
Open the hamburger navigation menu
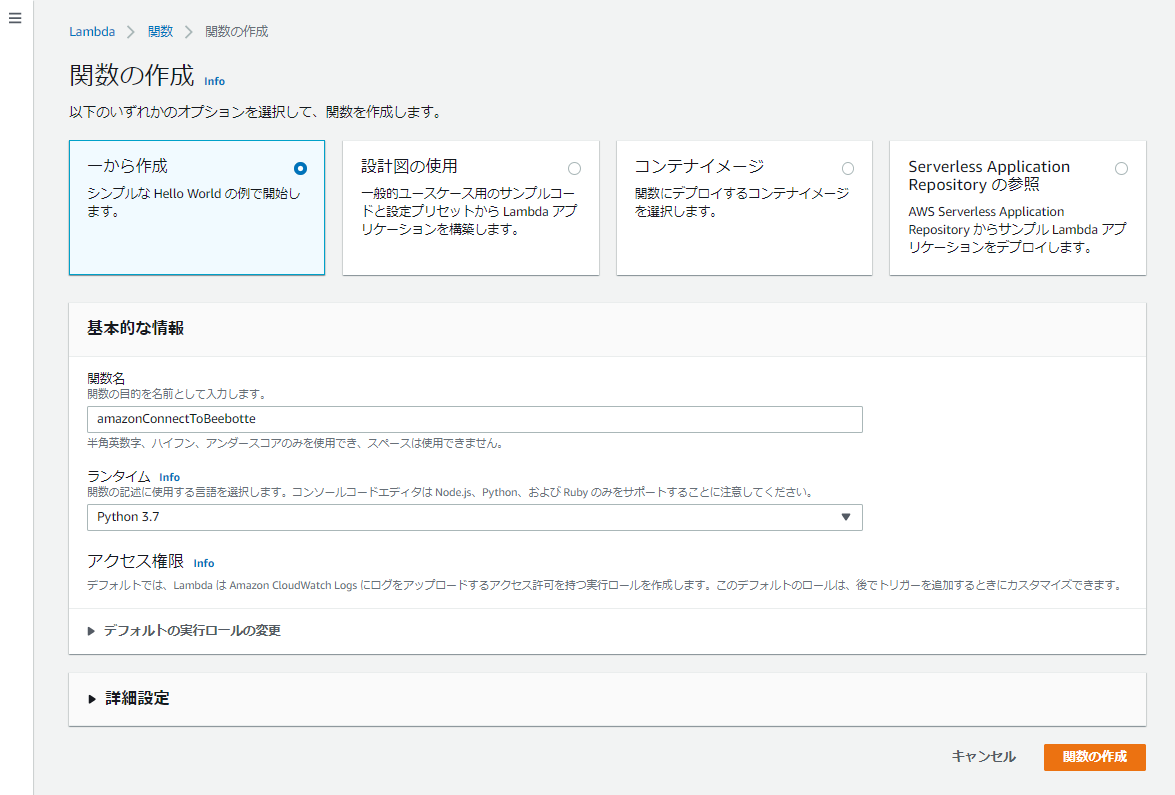point(15,18)
